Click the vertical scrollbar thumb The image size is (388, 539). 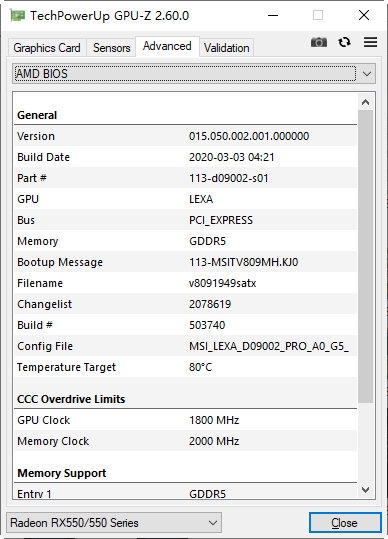366,256
